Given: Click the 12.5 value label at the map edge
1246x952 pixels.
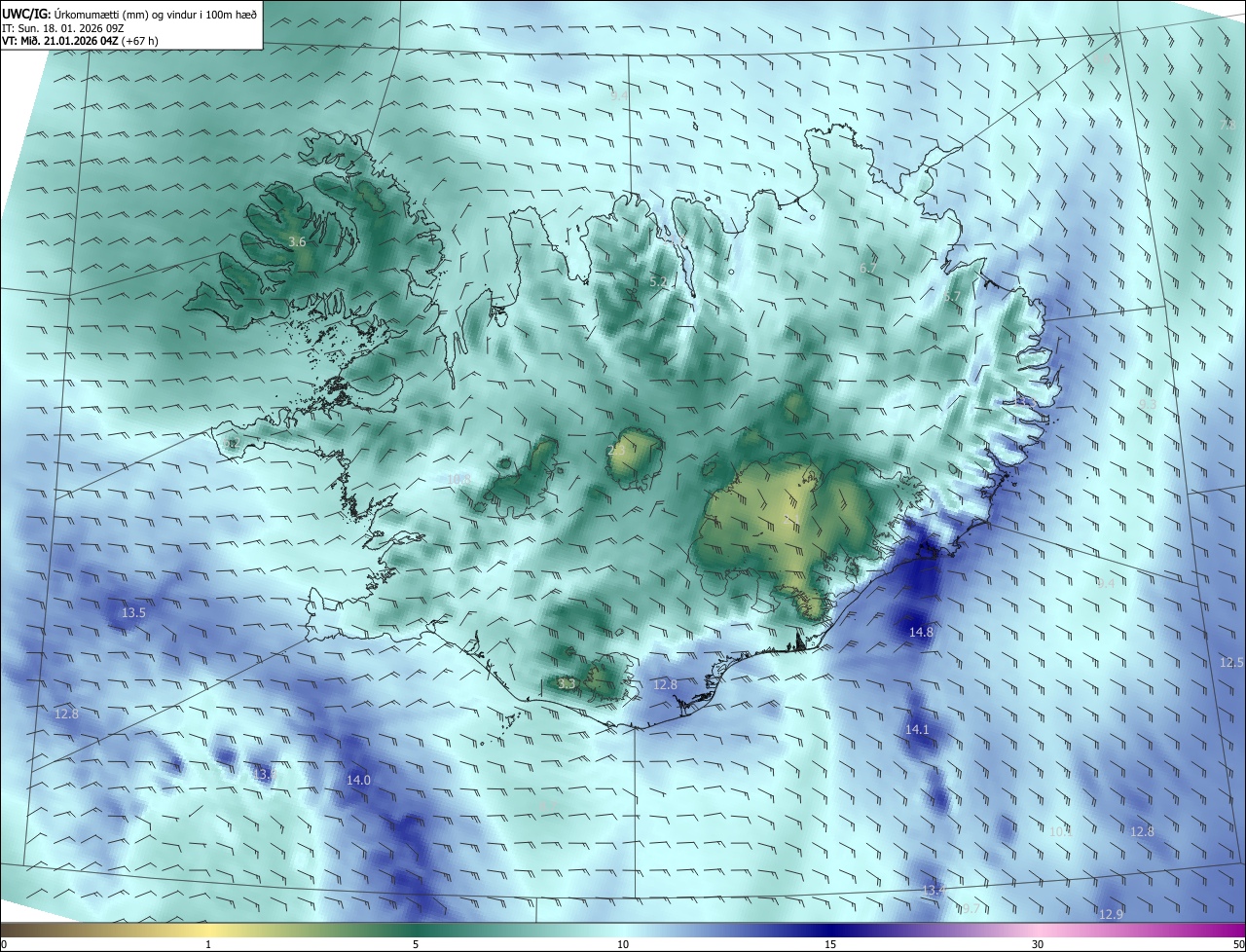Looking at the screenshot, I should (x=1231, y=662).
